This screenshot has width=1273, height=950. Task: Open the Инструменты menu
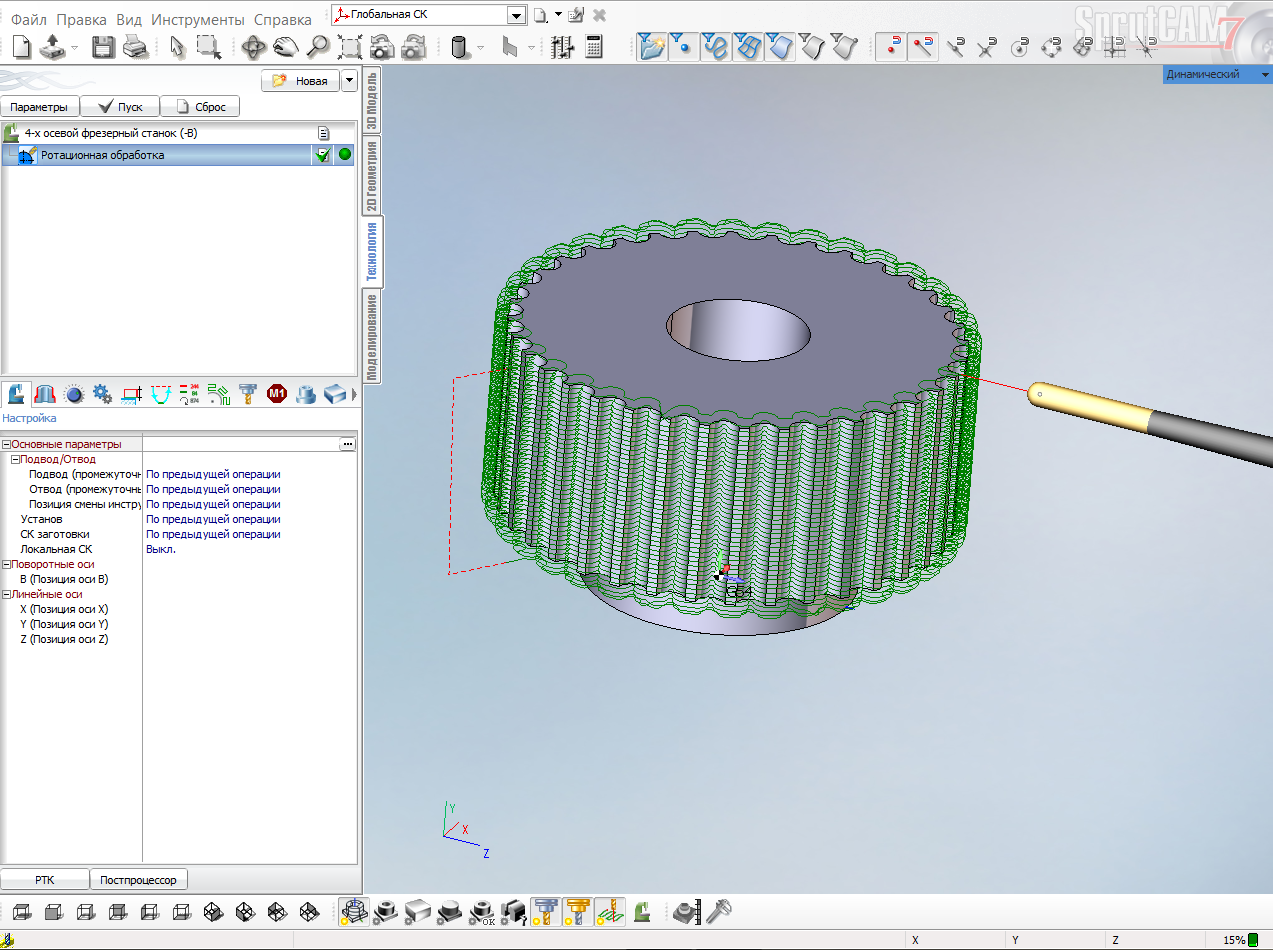198,19
